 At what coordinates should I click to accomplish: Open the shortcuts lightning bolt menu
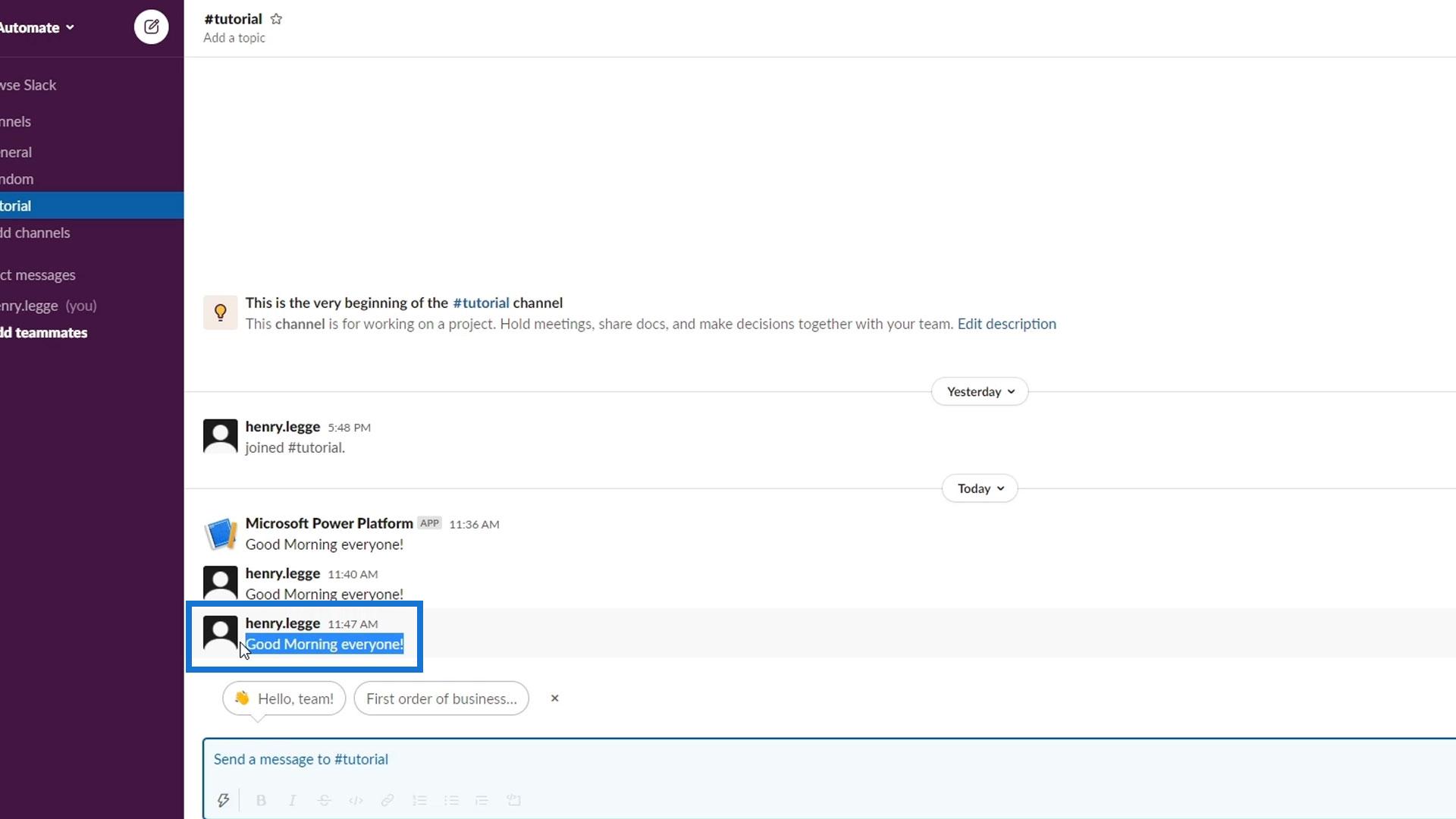coord(223,800)
